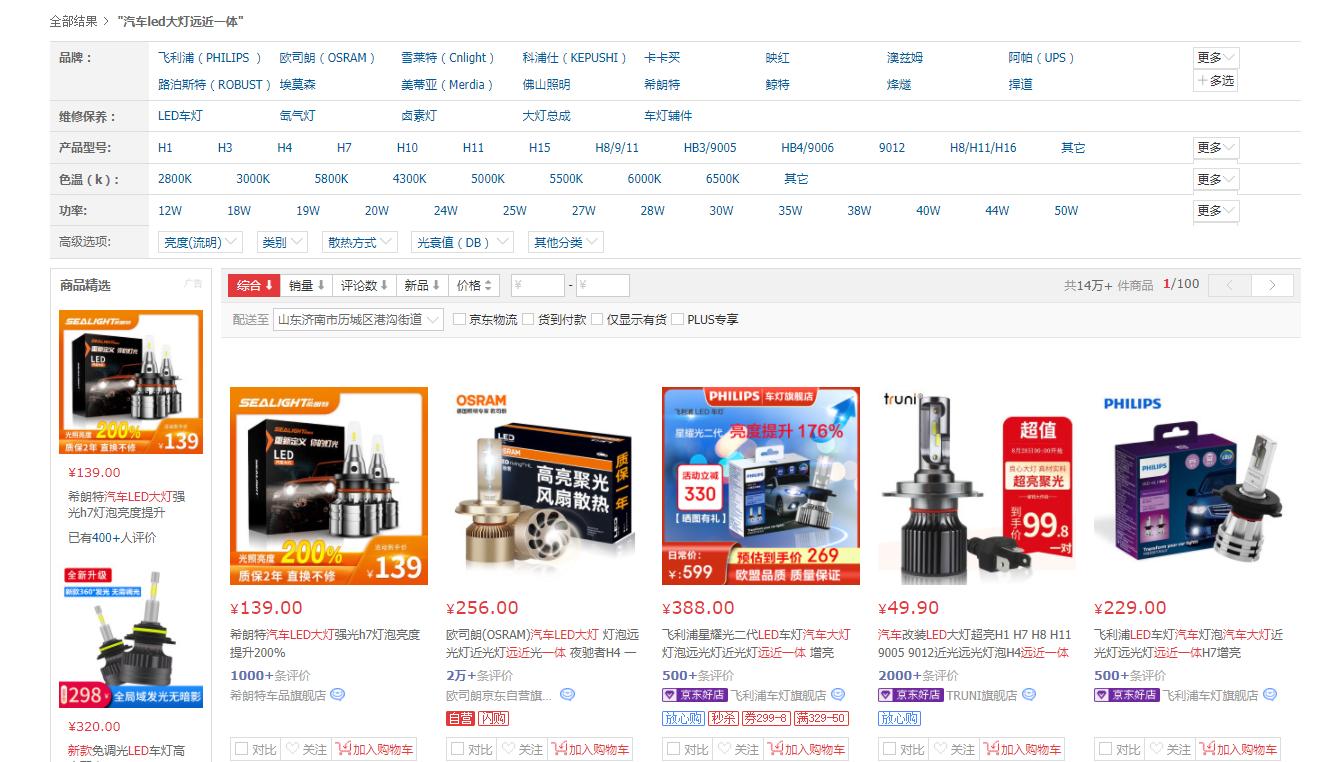Change delivery address dropdown 山东济南市历城区港沟街道

[x=358, y=319]
